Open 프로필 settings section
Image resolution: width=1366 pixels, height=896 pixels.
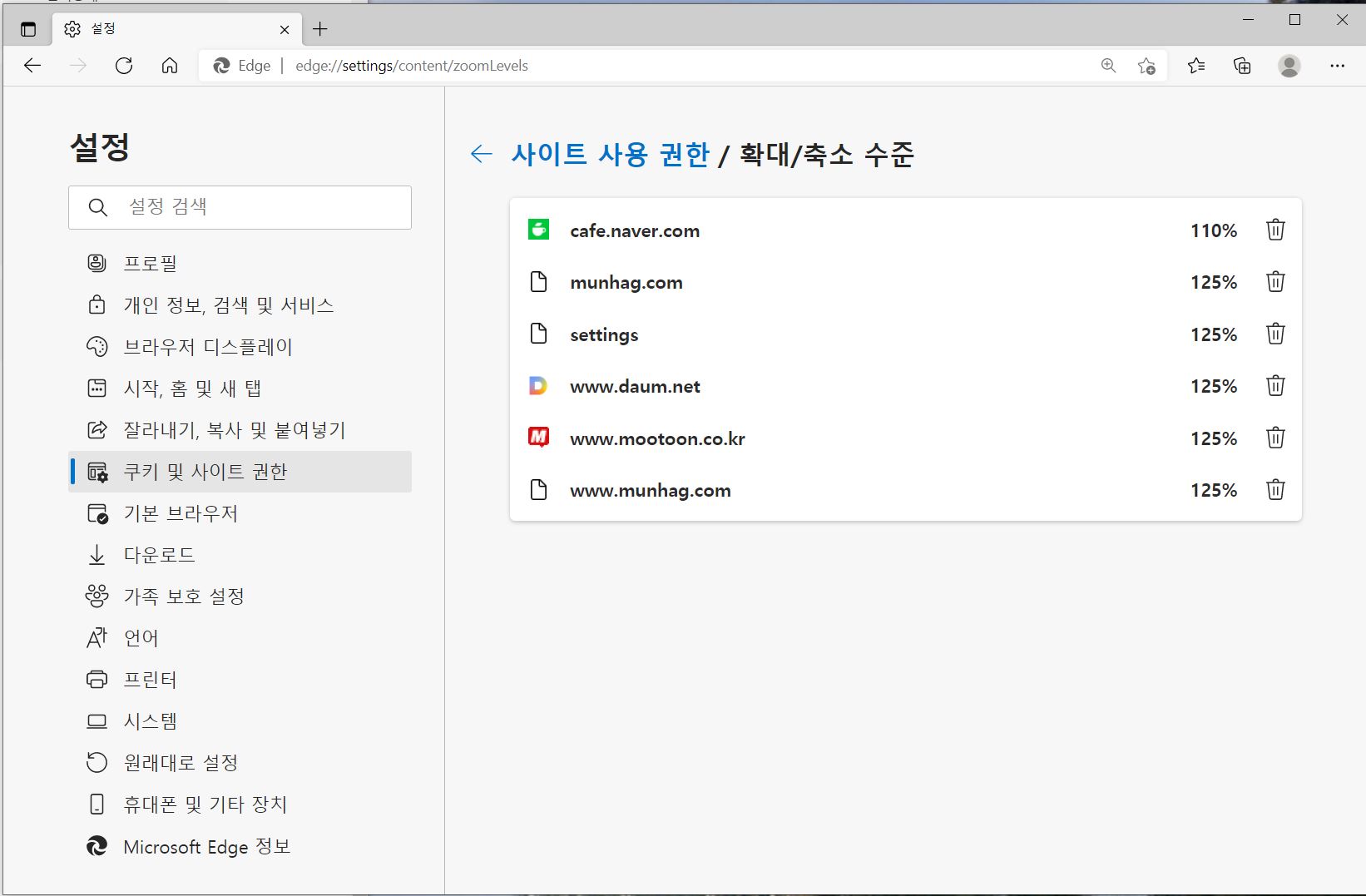click(151, 264)
